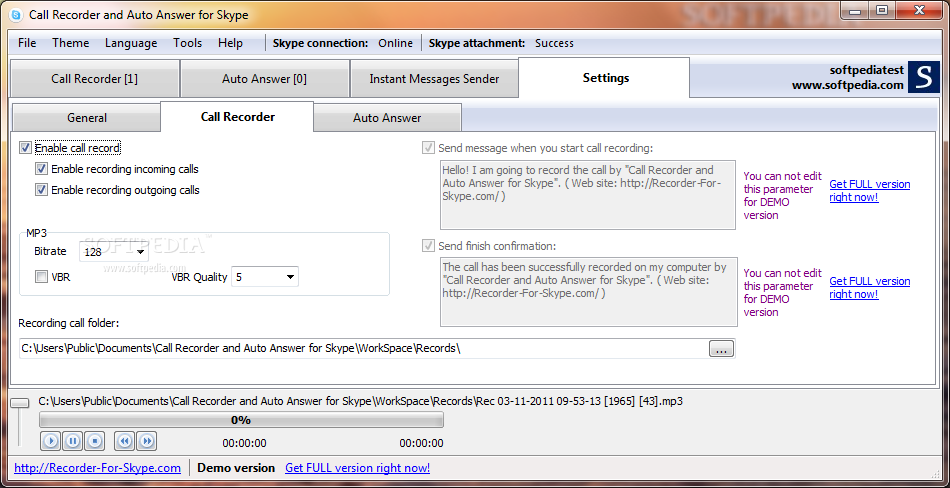
Task: Maximize the Call Recorder window
Action: 883,10
